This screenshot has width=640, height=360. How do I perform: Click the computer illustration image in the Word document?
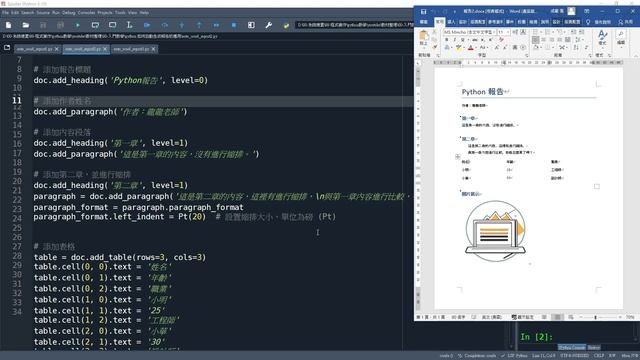click(x=496, y=231)
